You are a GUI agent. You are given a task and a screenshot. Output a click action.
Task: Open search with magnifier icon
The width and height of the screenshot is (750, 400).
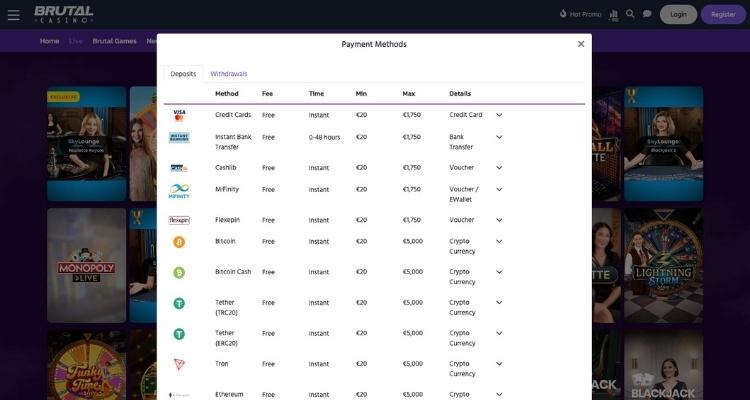[x=630, y=14]
